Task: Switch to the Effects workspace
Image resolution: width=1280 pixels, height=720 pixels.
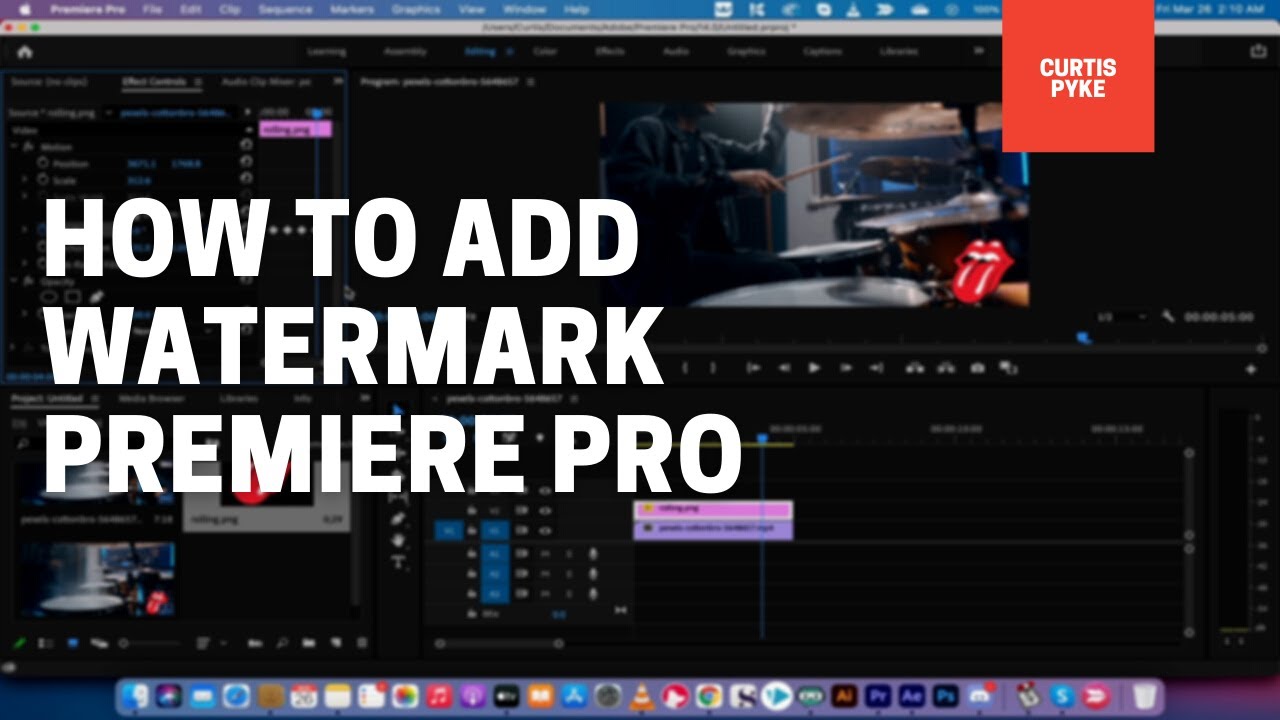Action: coord(610,51)
